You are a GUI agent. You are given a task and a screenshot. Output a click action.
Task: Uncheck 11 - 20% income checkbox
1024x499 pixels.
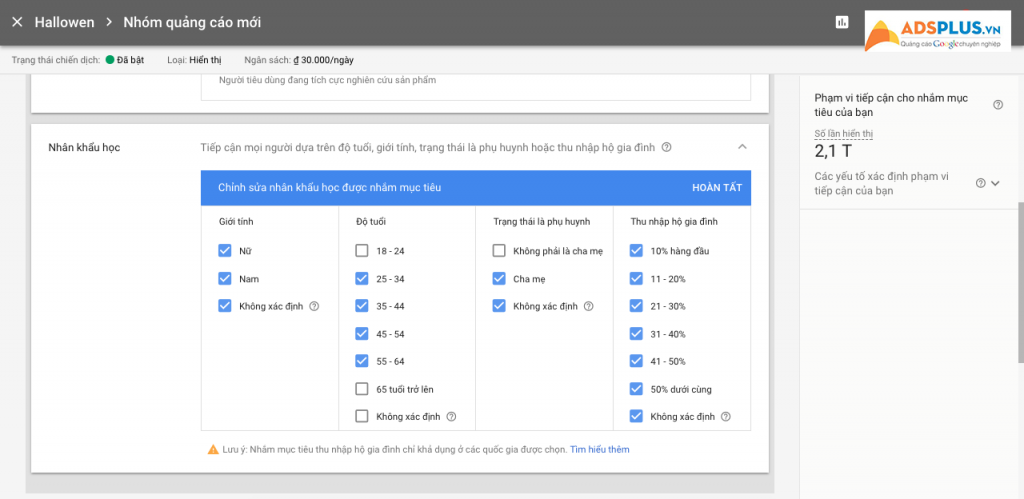636,278
